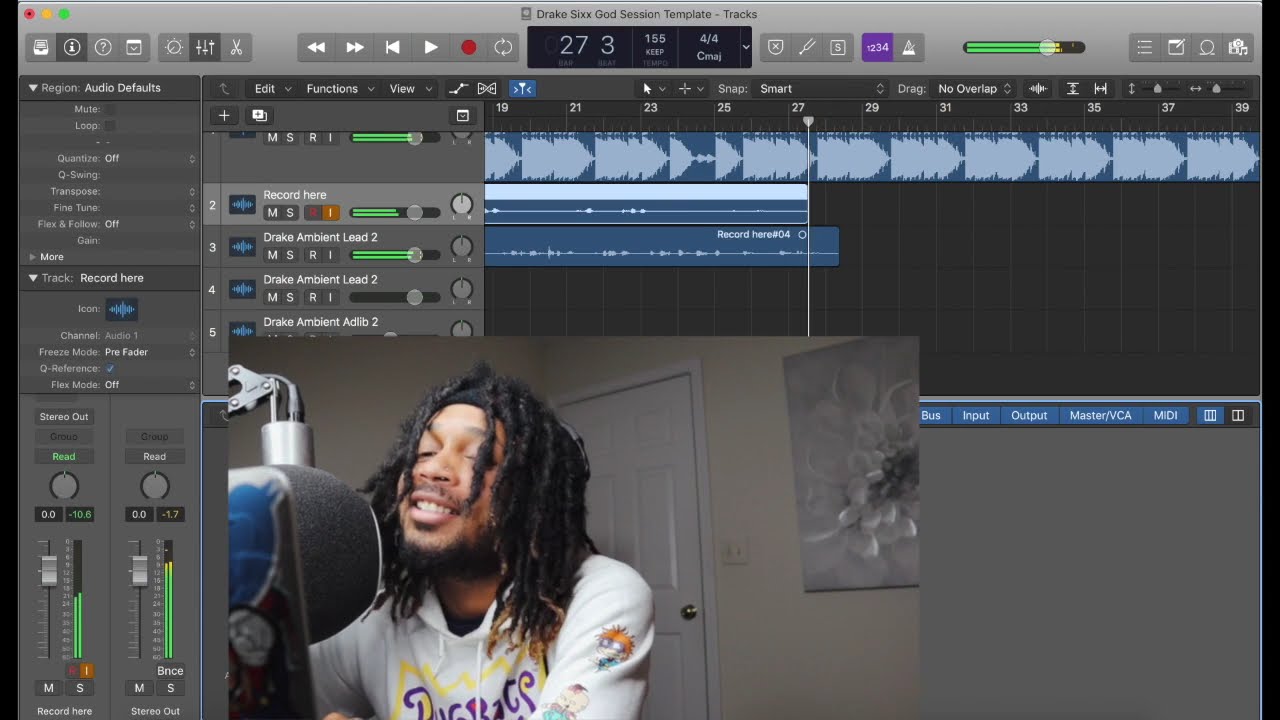Screen dimensions: 1280x720
Task: Open the media Browsers
Action: [x=1238, y=47]
